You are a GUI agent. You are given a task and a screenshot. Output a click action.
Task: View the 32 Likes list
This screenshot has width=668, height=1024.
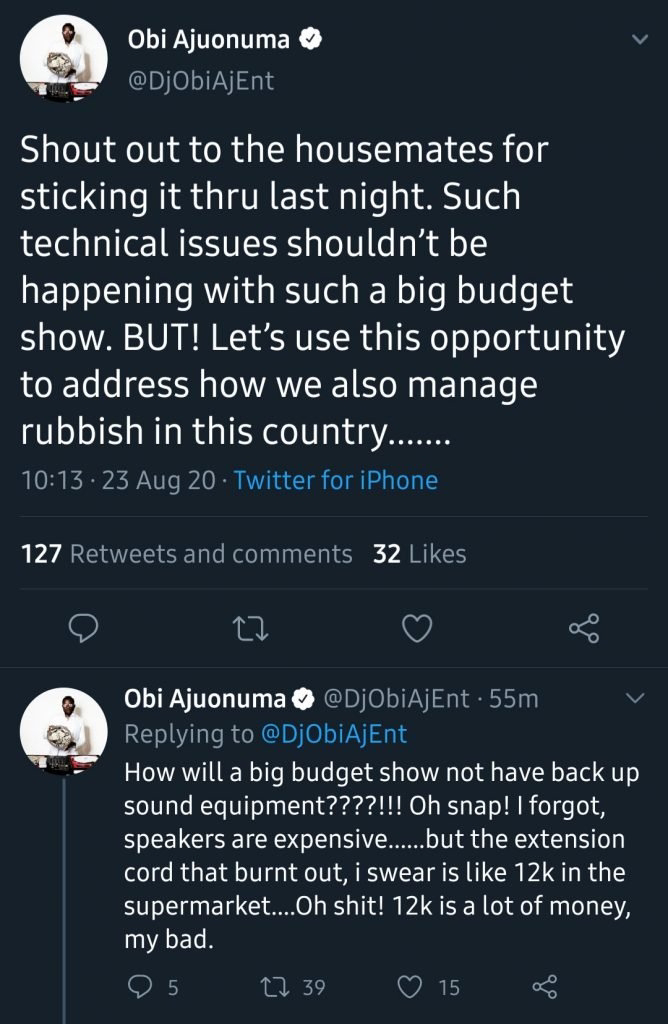(419, 554)
